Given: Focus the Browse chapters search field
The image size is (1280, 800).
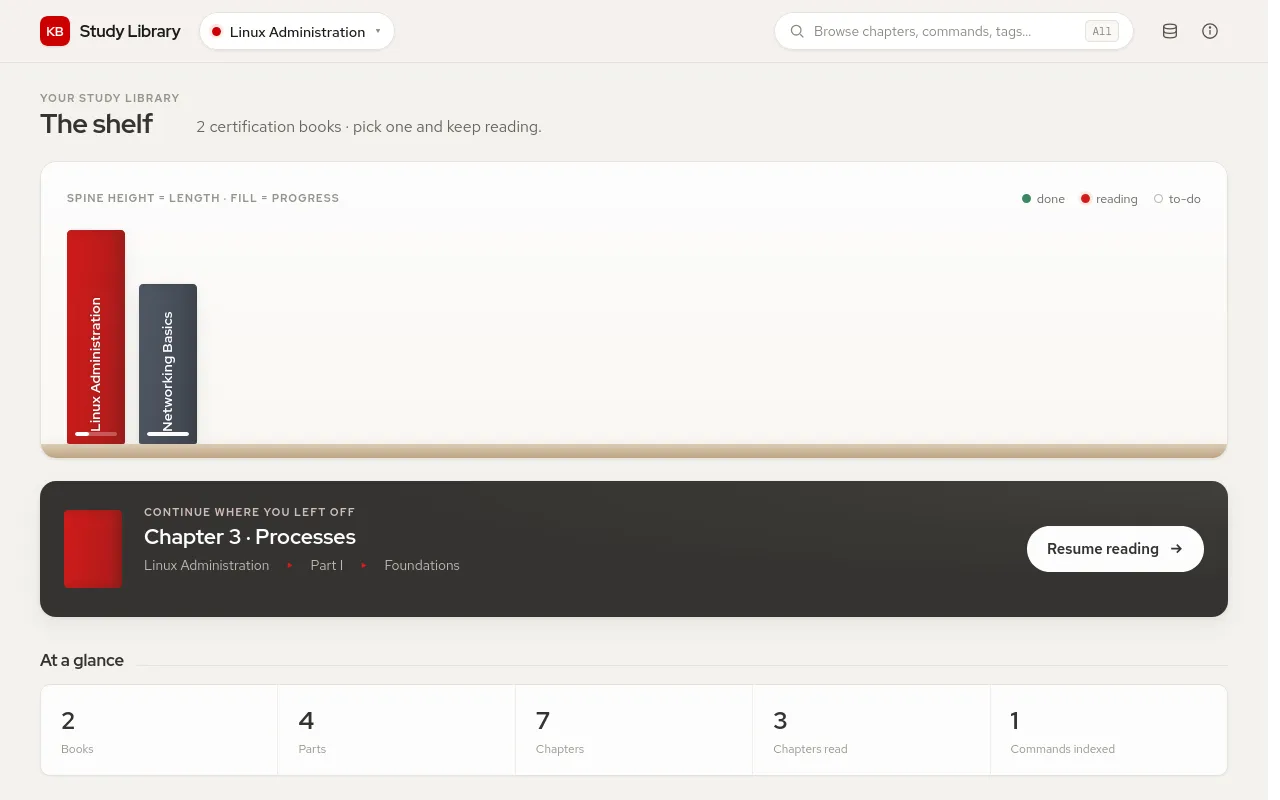Looking at the screenshot, I should pos(953,31).
